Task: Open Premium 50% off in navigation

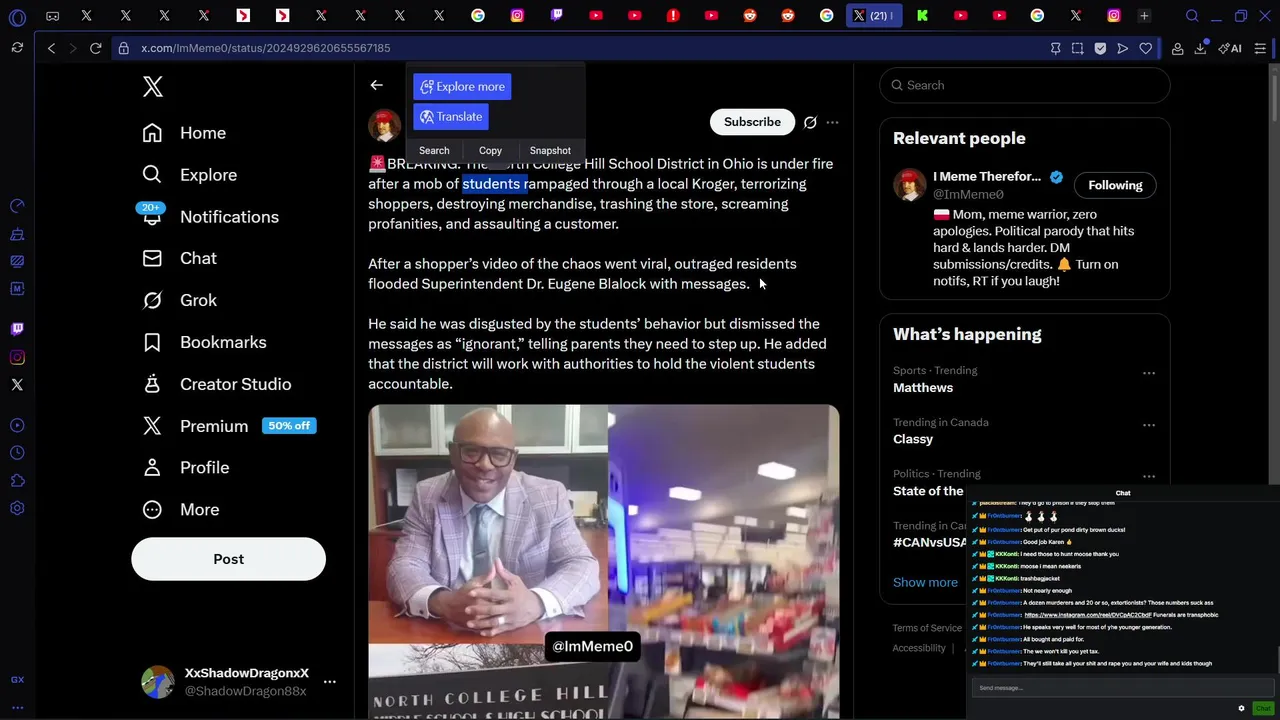Action: pyautogui.click(x=229, y=426)
